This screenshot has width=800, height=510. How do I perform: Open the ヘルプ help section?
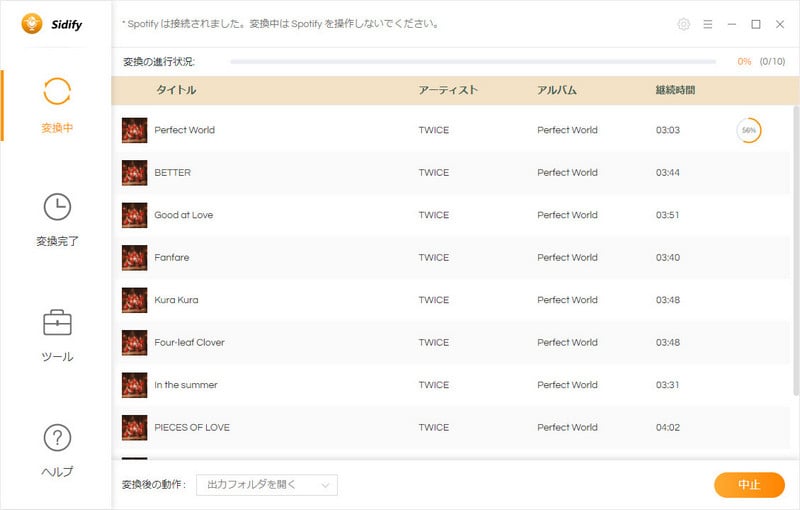point(57,451)
